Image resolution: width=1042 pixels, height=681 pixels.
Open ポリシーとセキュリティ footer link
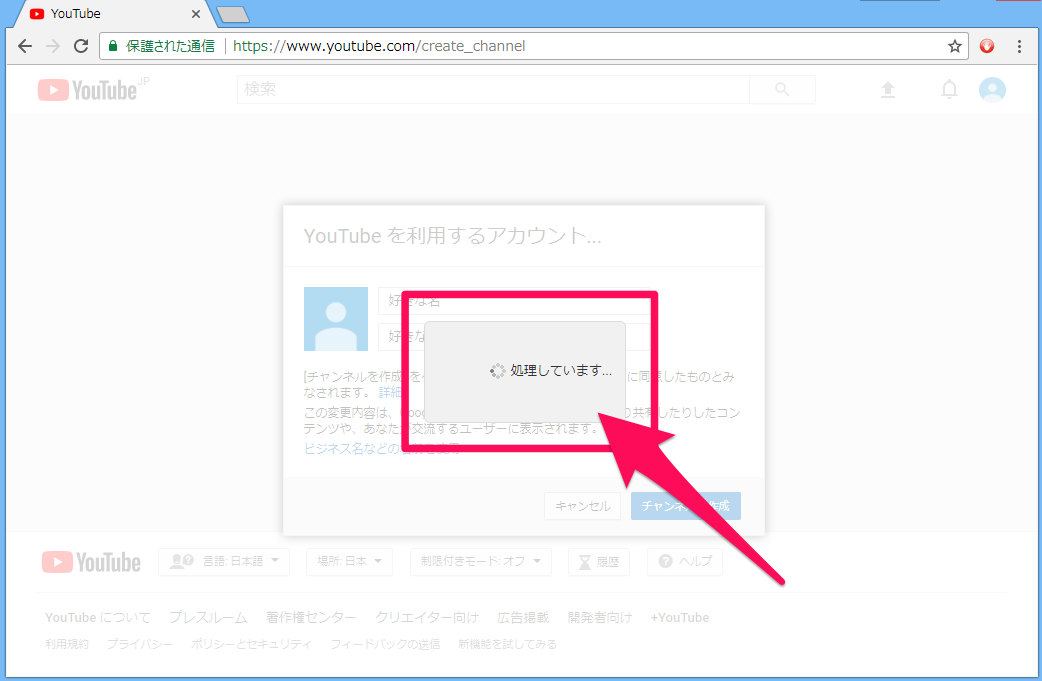tap(251, 644)
